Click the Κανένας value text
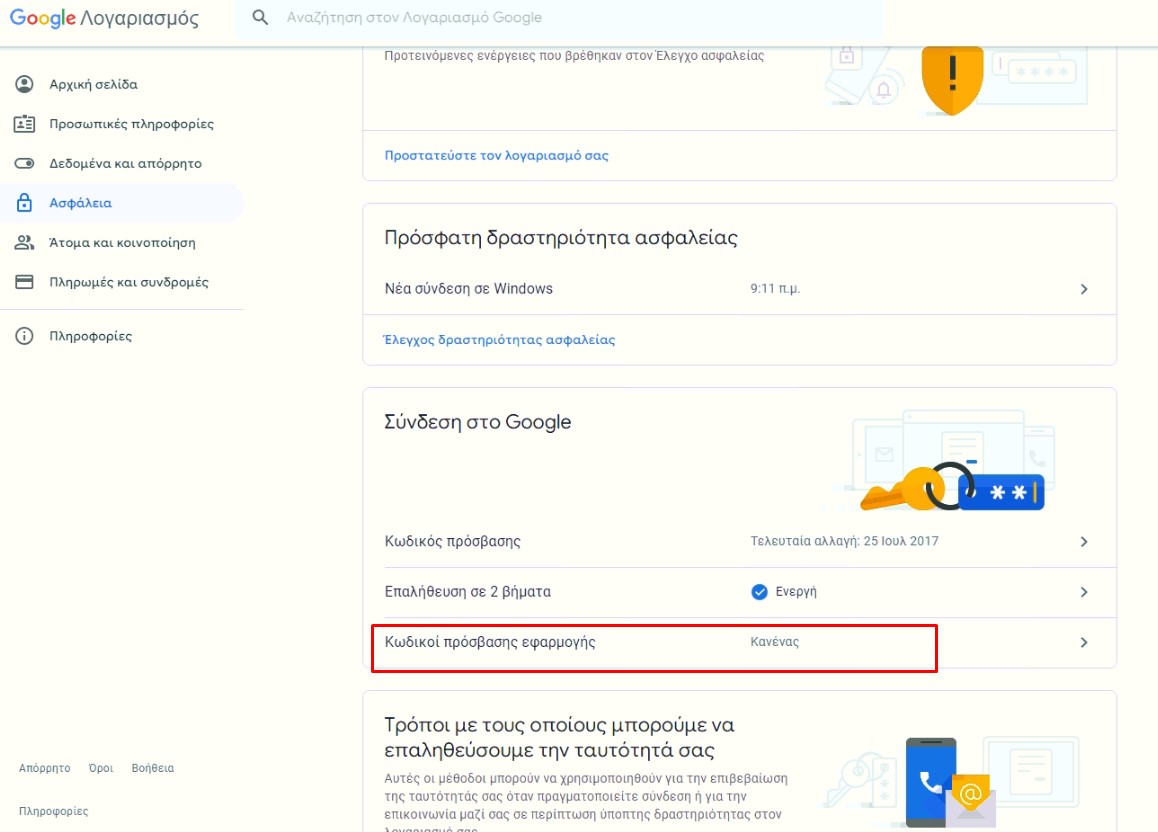Screen dimensions: 1158x832 [775, 642]
